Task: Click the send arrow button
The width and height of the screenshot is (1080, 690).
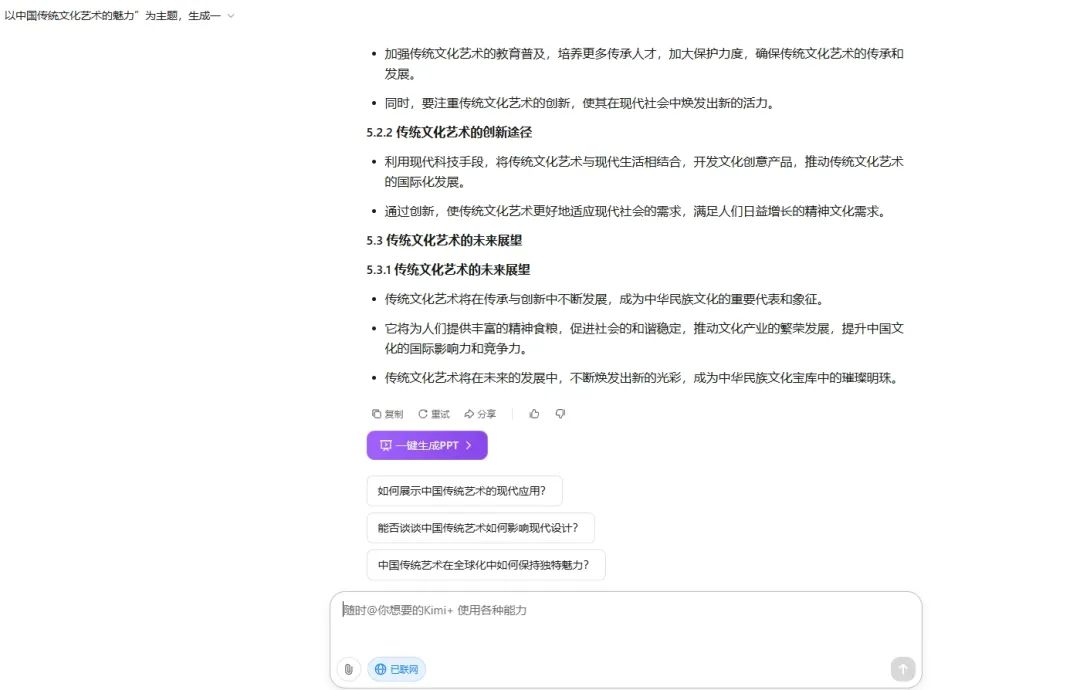Action: point(902,669)
